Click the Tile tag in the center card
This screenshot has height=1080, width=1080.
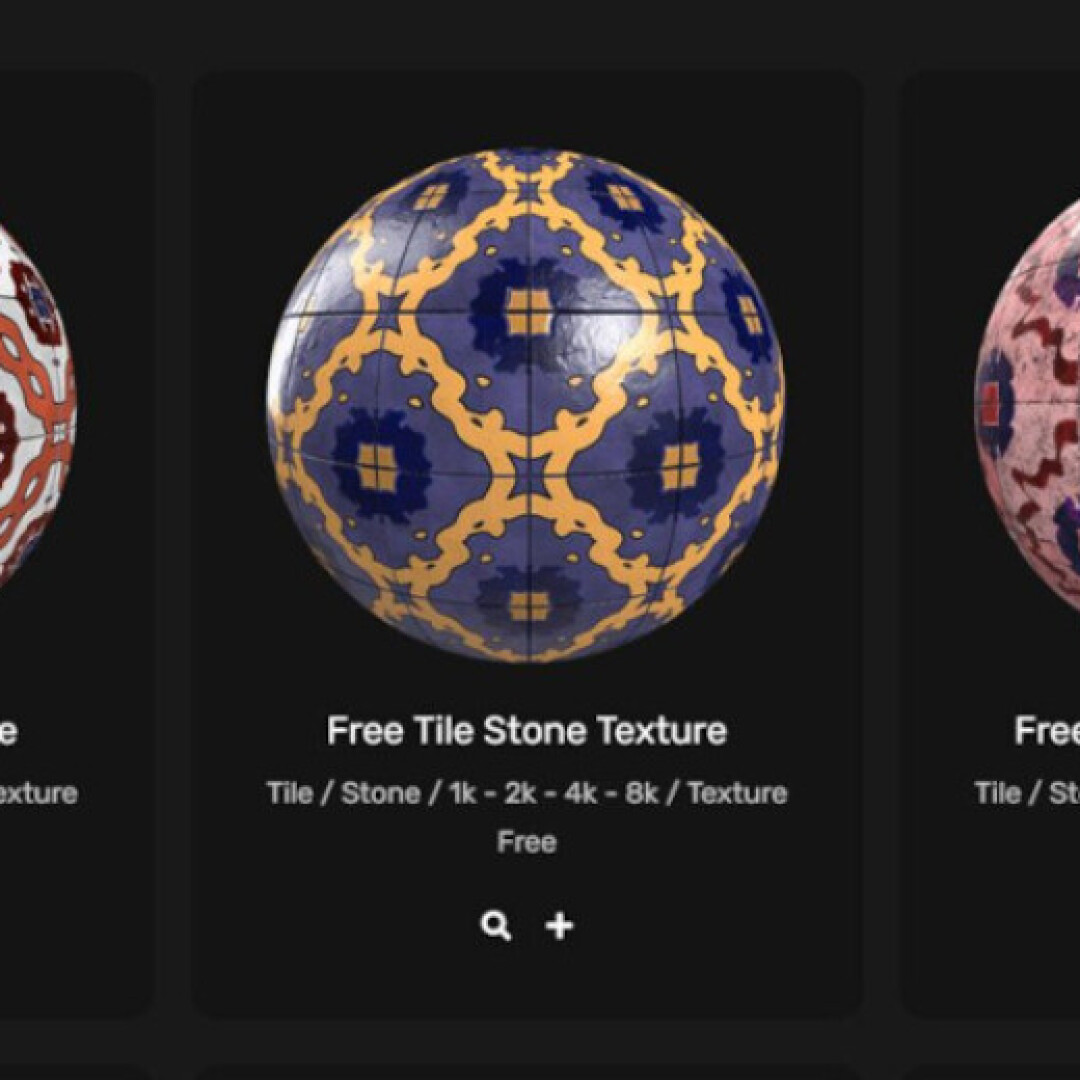coord(289,793)
